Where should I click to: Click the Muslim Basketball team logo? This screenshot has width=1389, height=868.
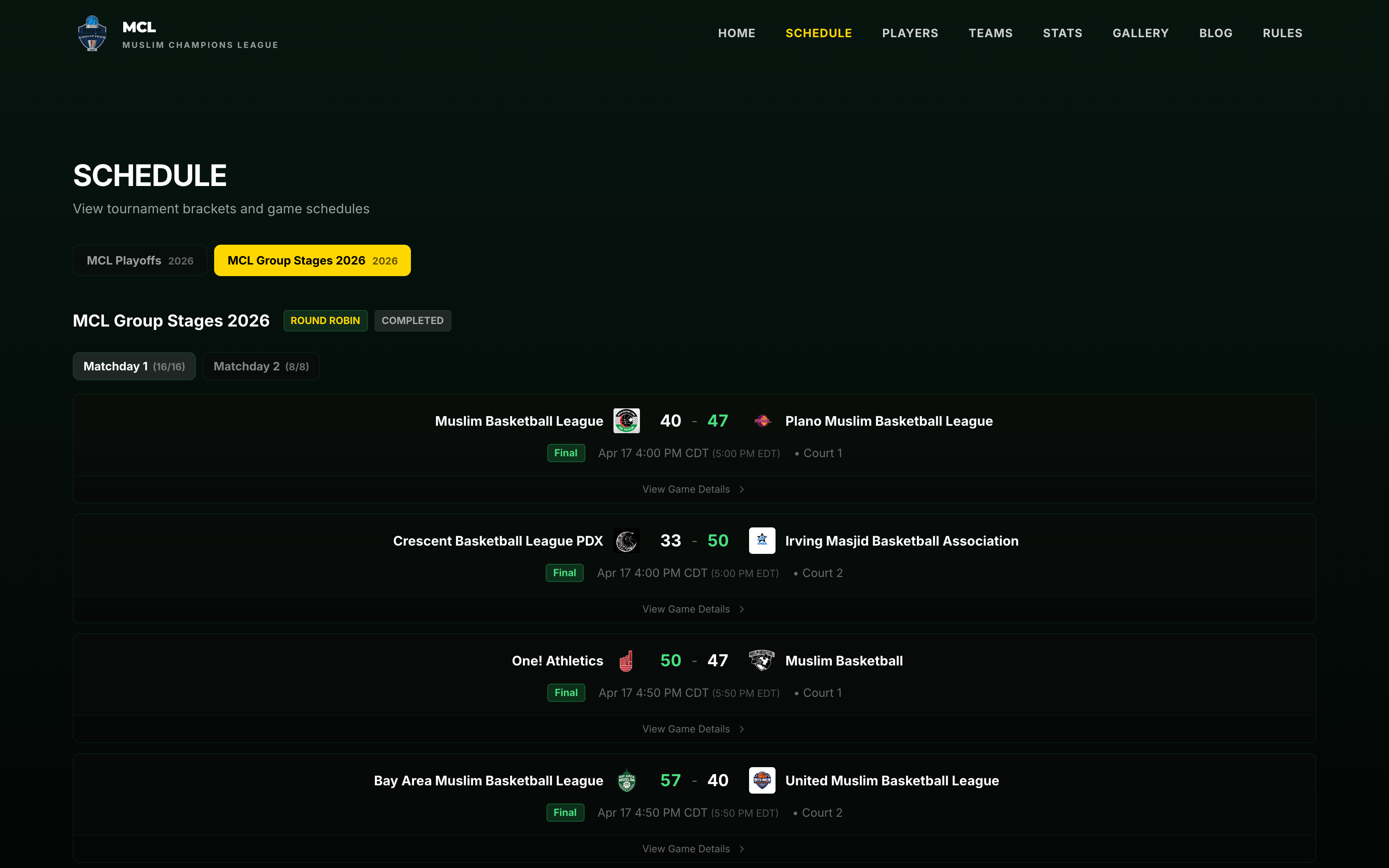click(762, 661)
